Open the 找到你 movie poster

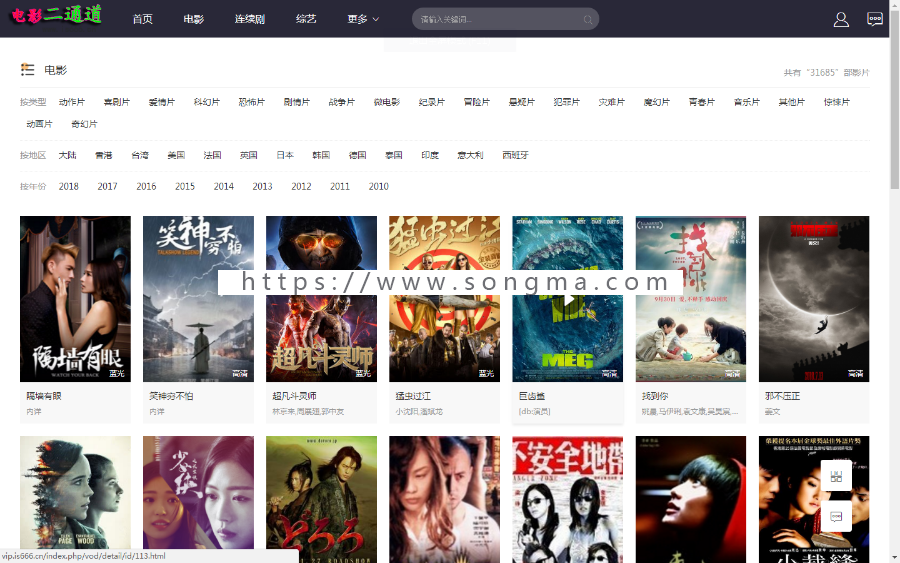(690, 299)
